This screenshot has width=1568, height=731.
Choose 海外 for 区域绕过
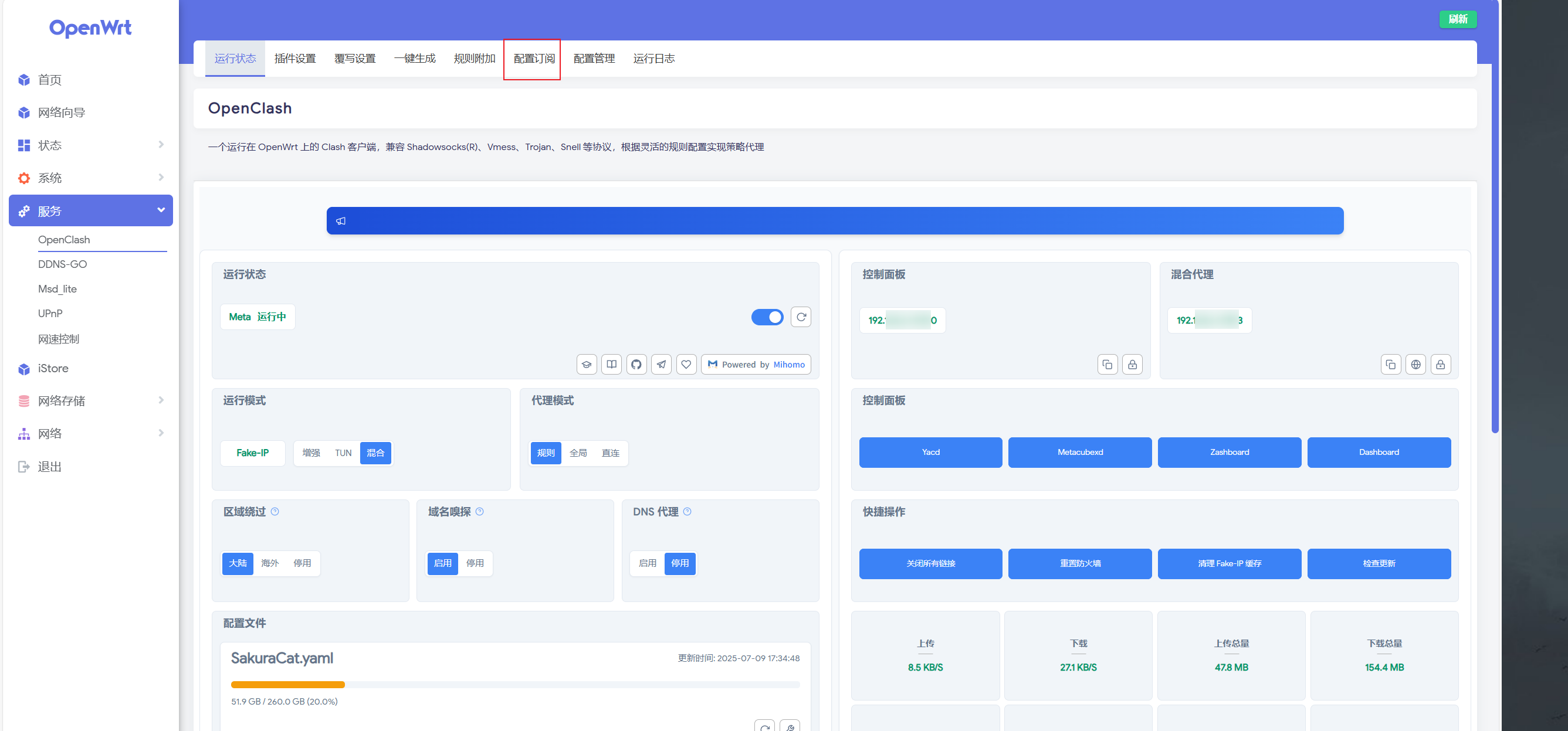coord(270,563)
